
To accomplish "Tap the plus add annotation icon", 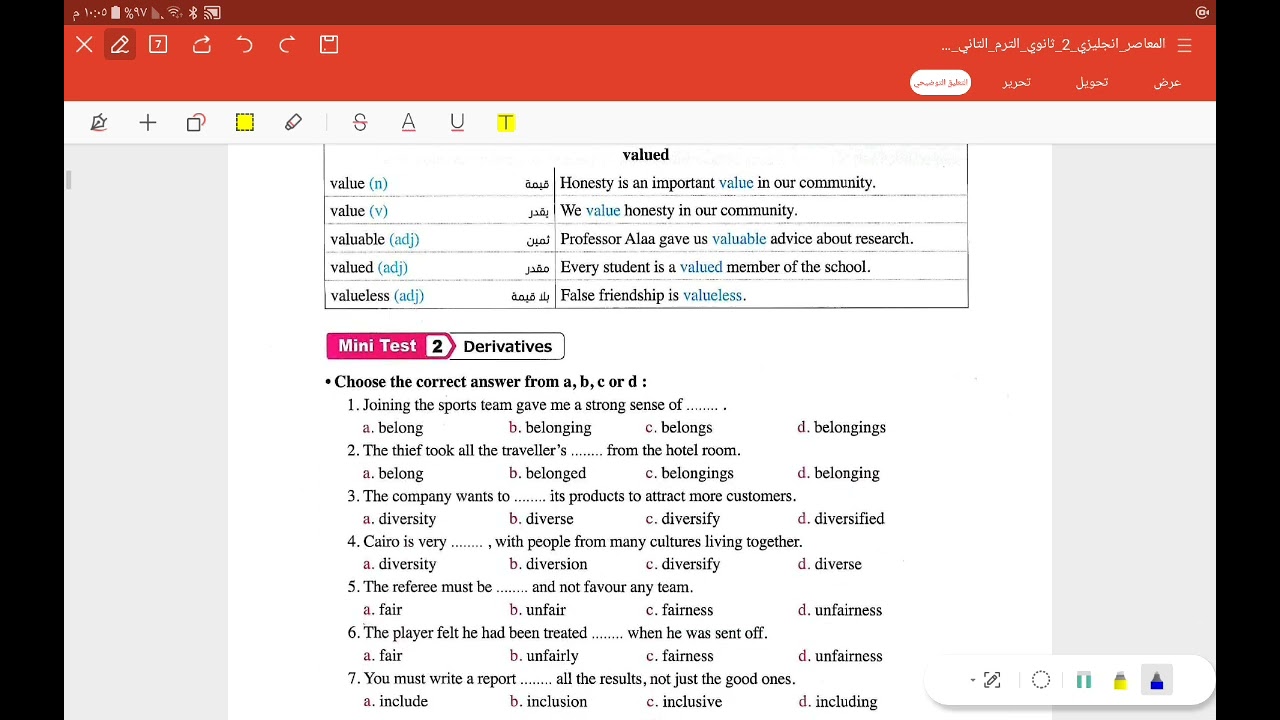I will (148, 122).
